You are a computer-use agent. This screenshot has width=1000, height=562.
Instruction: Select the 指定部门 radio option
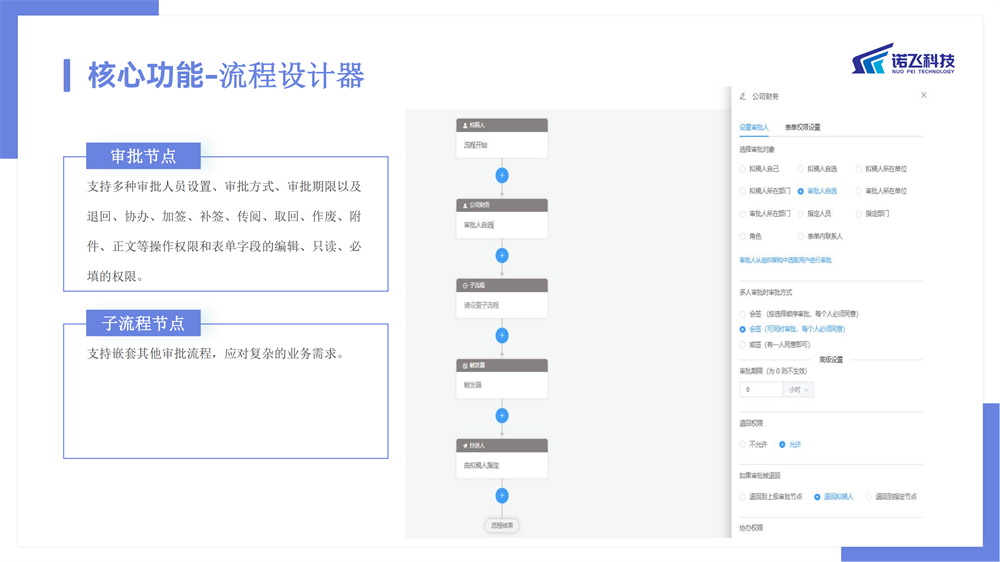[858, 214]
